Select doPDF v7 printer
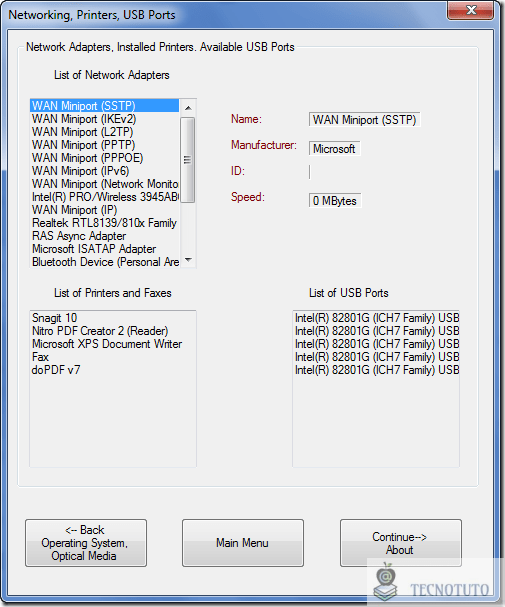Viewport: 505px width, 607px height. (x=113, y=370)
